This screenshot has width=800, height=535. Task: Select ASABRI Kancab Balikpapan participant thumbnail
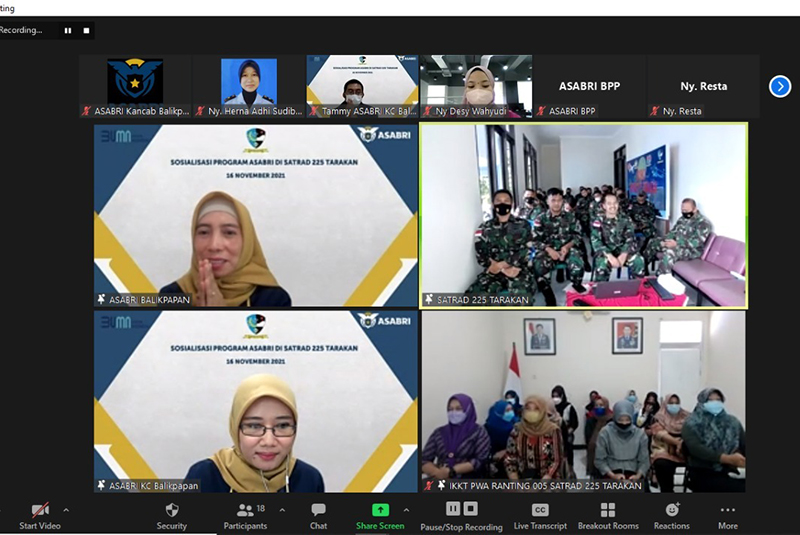coord(135,86)
